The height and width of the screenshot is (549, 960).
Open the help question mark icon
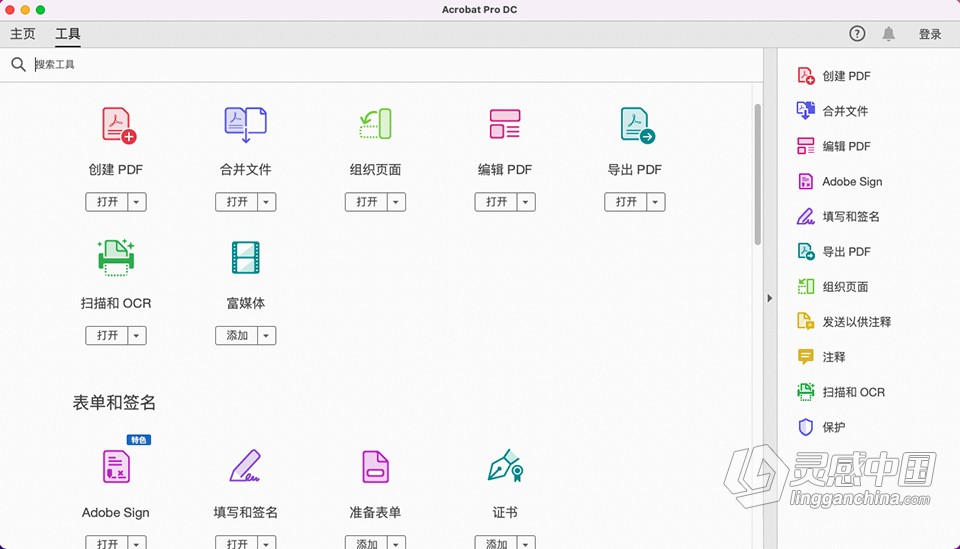coord(857,34)
